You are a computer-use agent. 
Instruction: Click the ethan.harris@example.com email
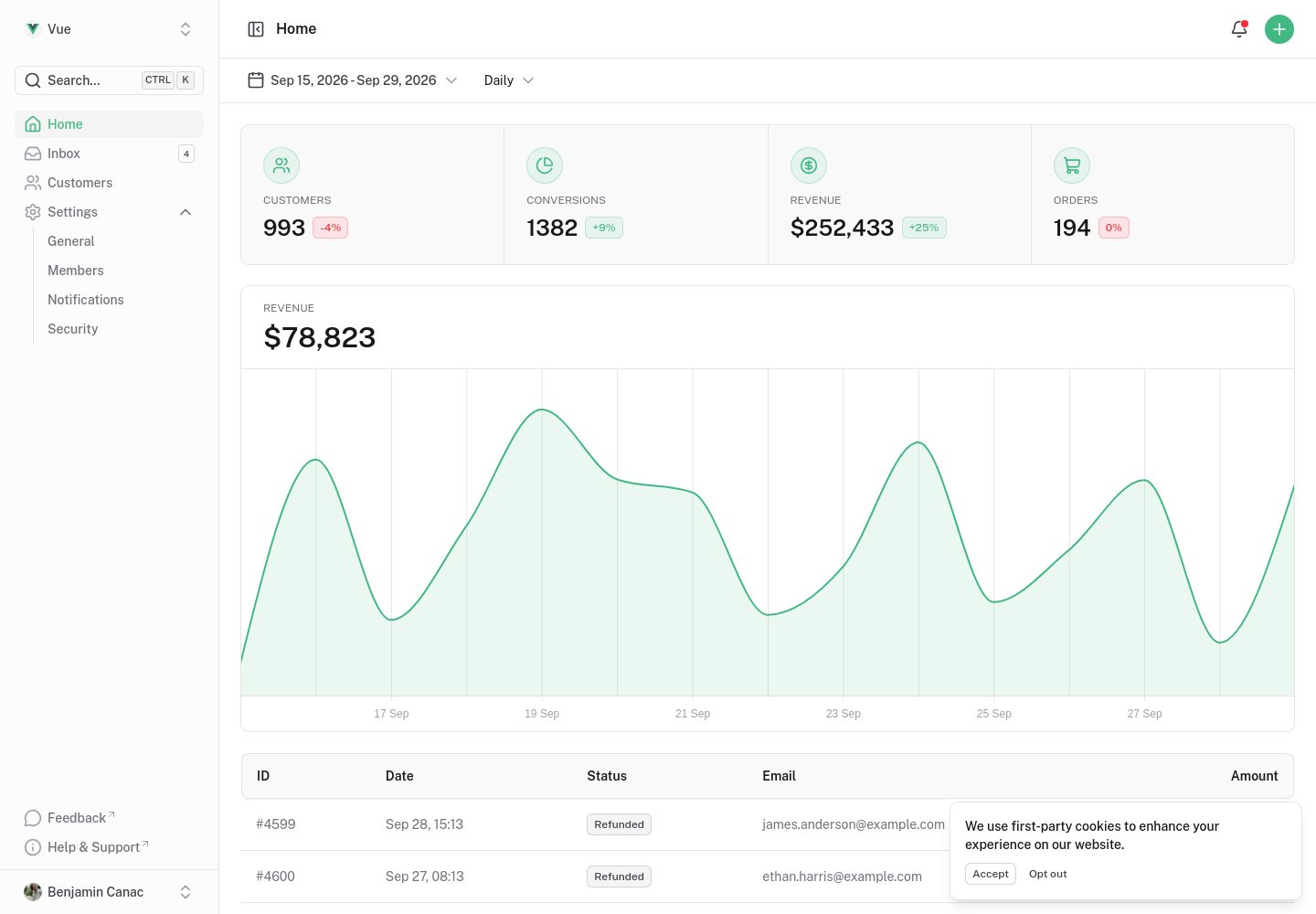click(843, 877)
